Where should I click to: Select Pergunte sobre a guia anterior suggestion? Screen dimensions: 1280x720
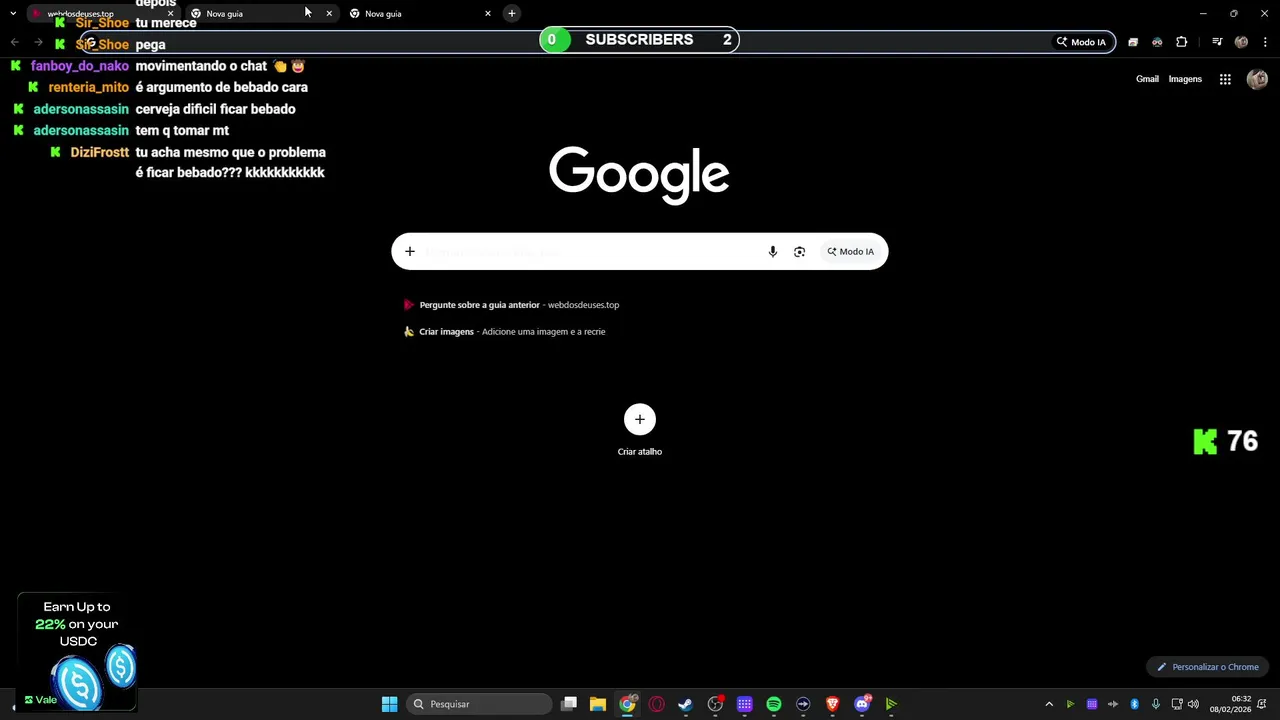click(511, 305)
